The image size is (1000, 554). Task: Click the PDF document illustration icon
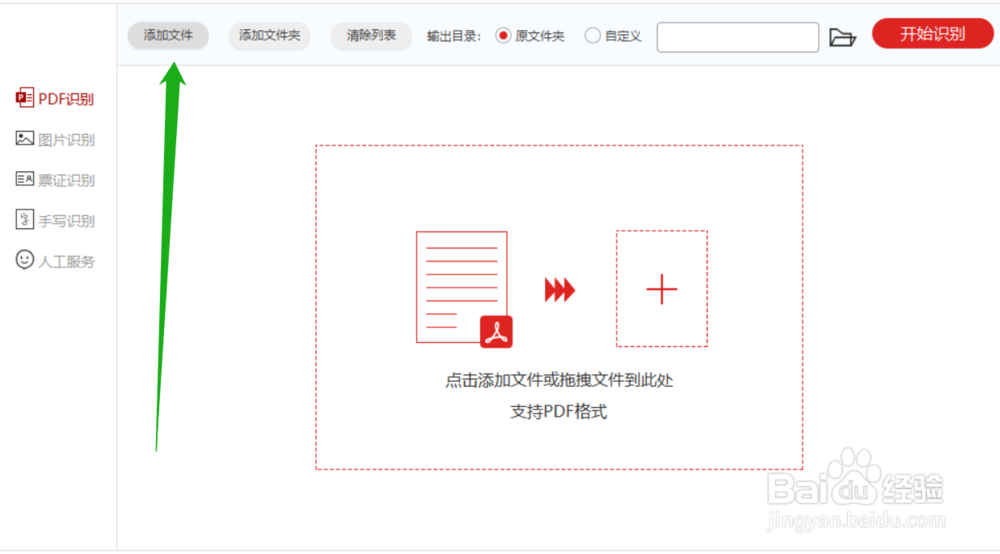(x=462, y=287)
